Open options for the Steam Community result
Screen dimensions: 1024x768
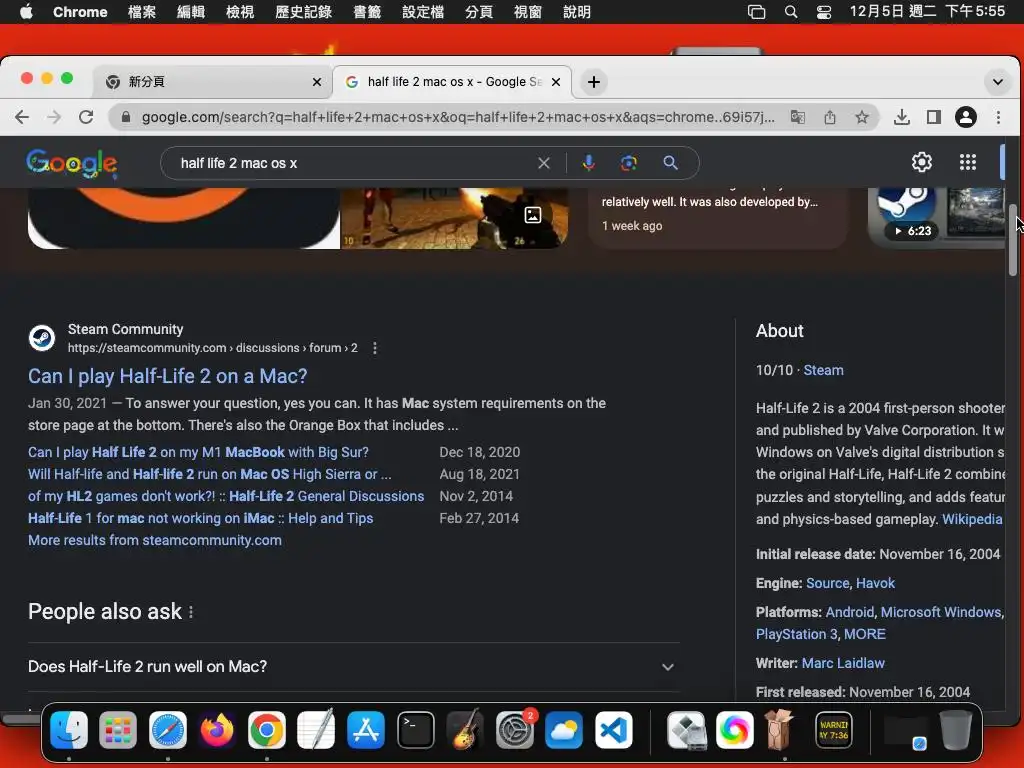point(375,348)
